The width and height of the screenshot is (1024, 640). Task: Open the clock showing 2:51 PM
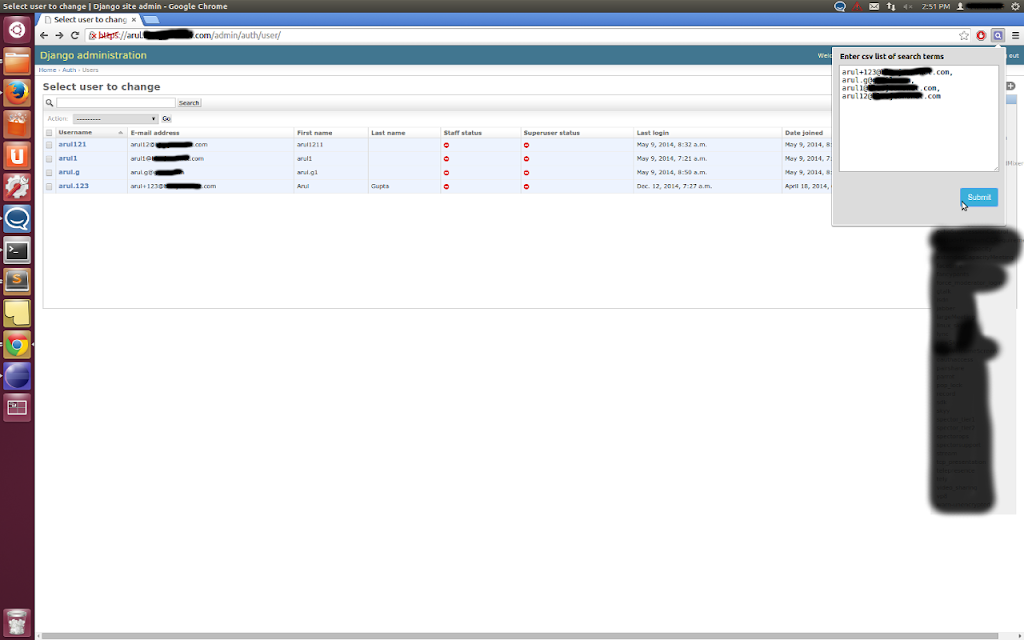[936, 7]
